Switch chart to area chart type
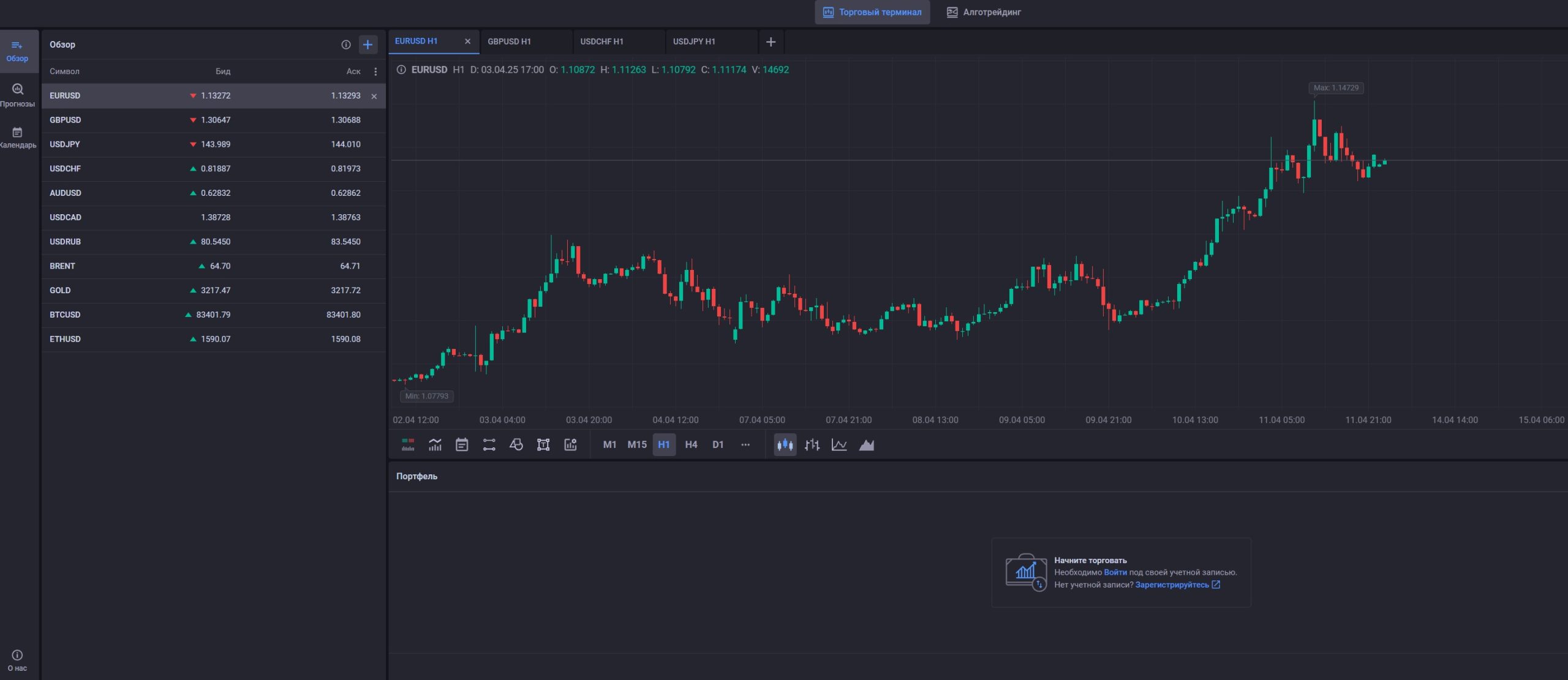 pos(866,445)
